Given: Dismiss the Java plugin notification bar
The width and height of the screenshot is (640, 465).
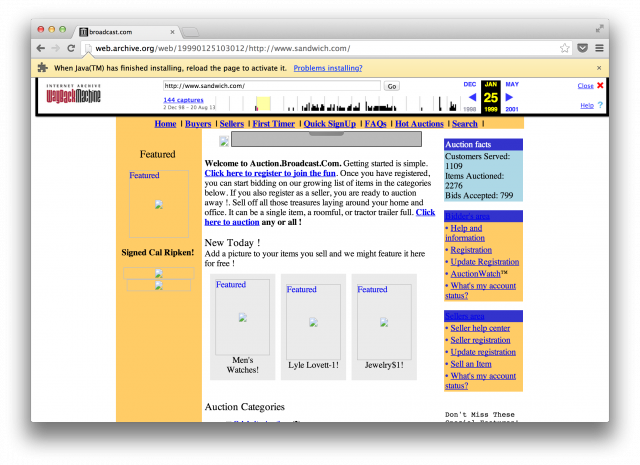Looking at the screenshot, I should [x=599, y=68].
